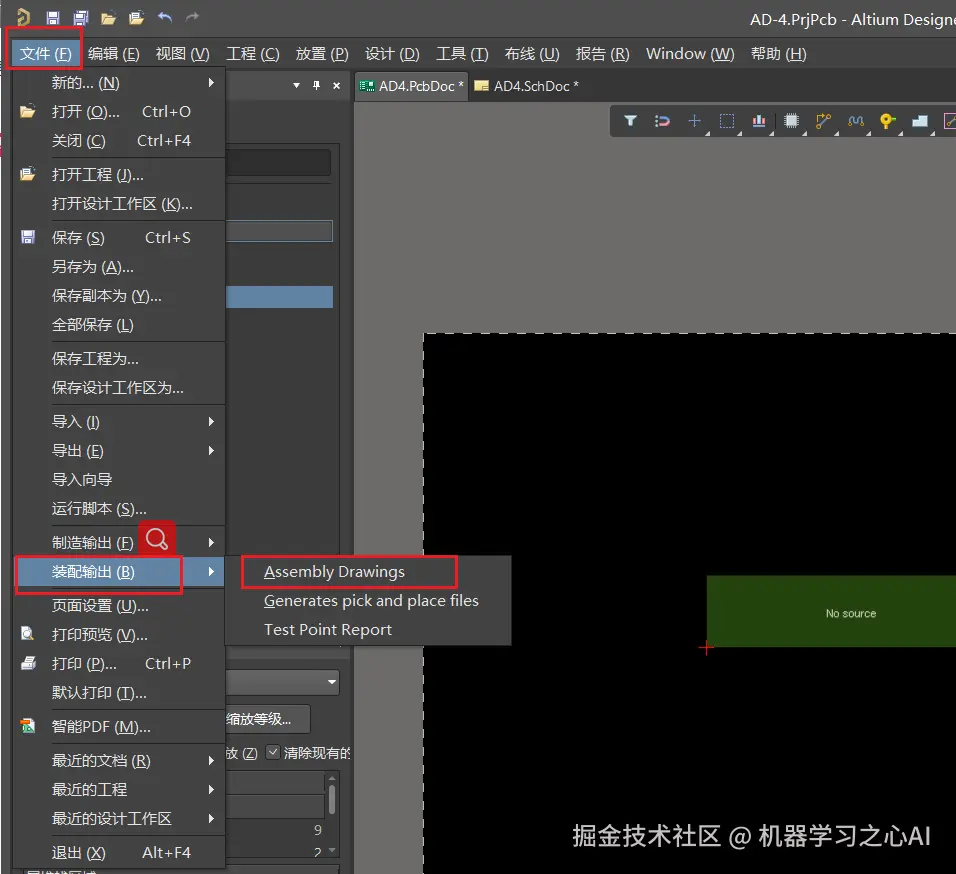Image resolution: width=956 pixels, height=874 pixels.
Task: Choose 运行脚本 (S)... menu item
Action: point(120,508)
